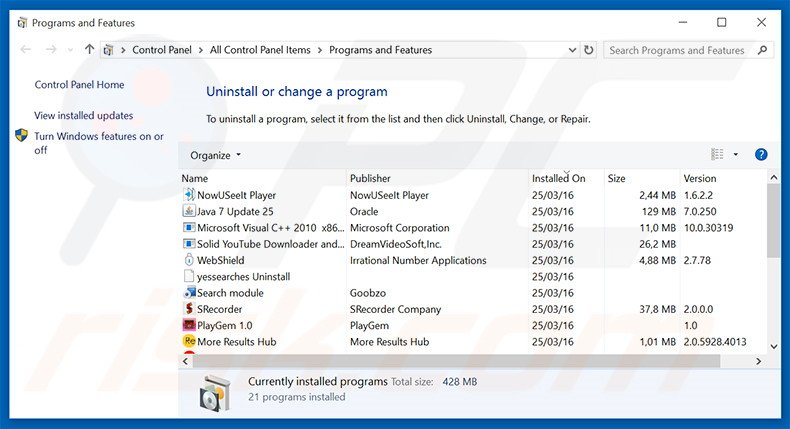Click the Microsoft Visual C++ 2010 icon

[x=189, y=227]
